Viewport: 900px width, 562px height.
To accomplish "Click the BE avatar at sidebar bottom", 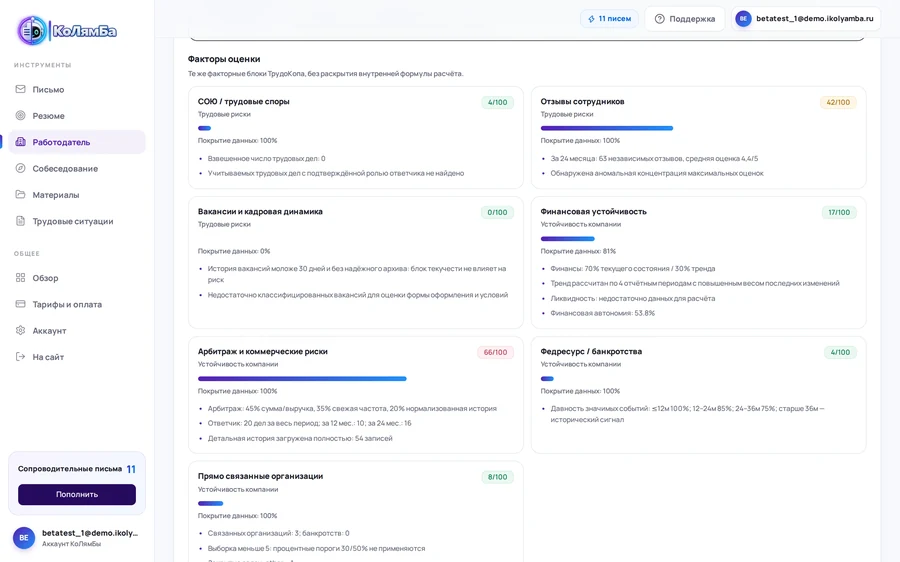I will pos(24,538).
